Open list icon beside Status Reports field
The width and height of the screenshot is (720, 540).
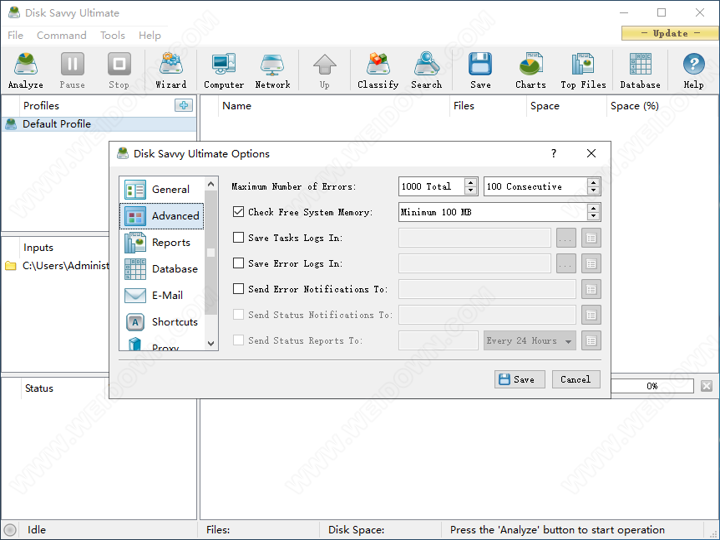tap(591, 341)
